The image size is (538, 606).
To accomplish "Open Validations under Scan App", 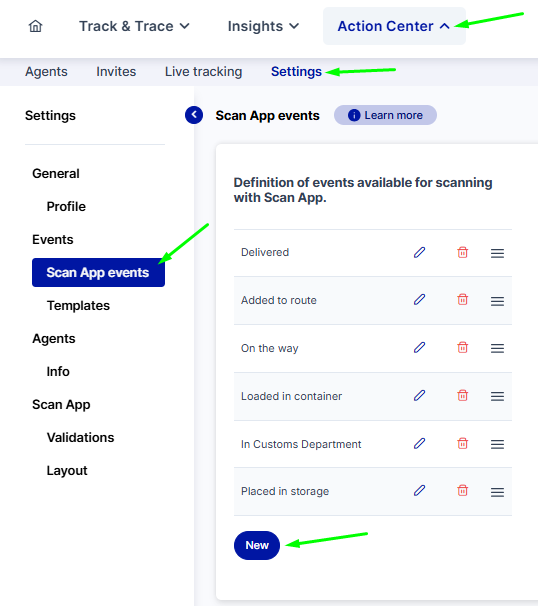I will tap(80, 437).
